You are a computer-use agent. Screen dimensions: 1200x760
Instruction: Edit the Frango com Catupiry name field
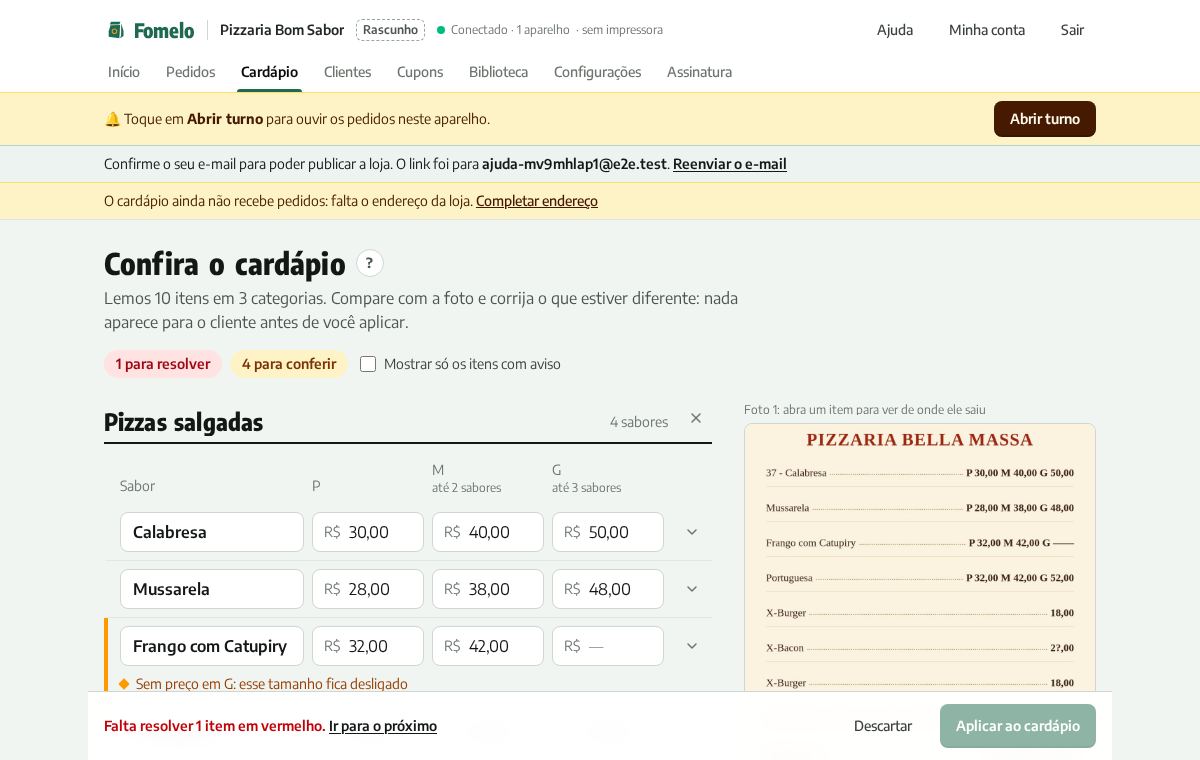click(x=212, y=646)
